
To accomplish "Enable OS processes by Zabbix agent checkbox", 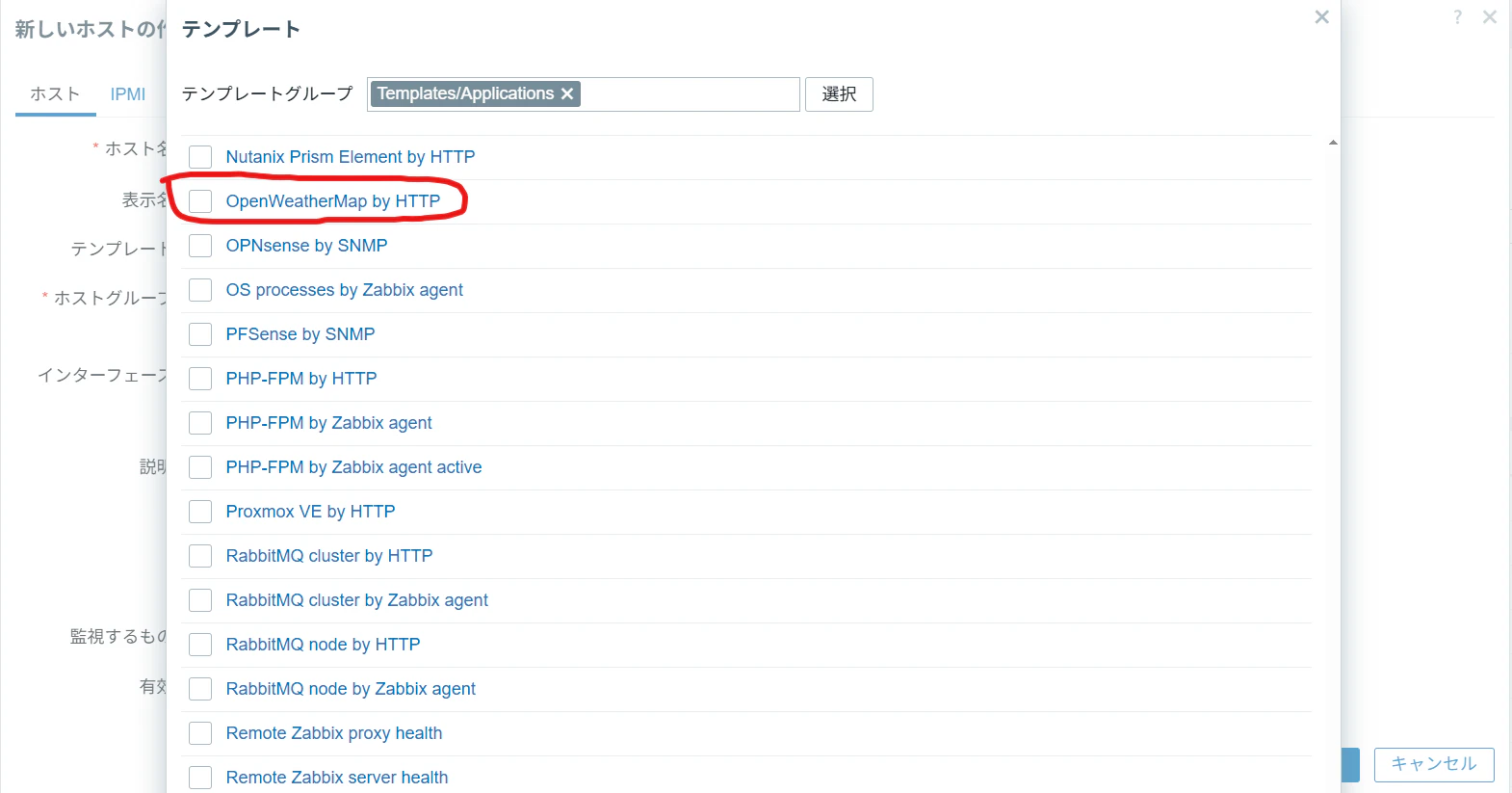I will click(200, 290).
